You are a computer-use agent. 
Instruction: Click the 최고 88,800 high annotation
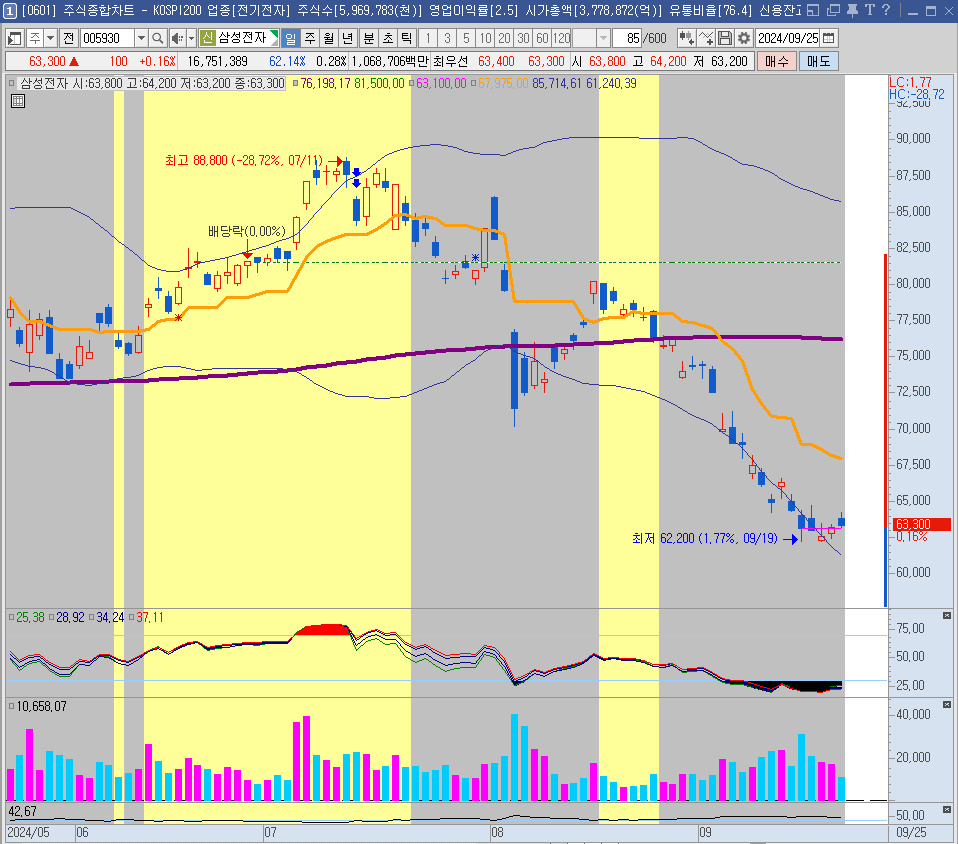243,161
